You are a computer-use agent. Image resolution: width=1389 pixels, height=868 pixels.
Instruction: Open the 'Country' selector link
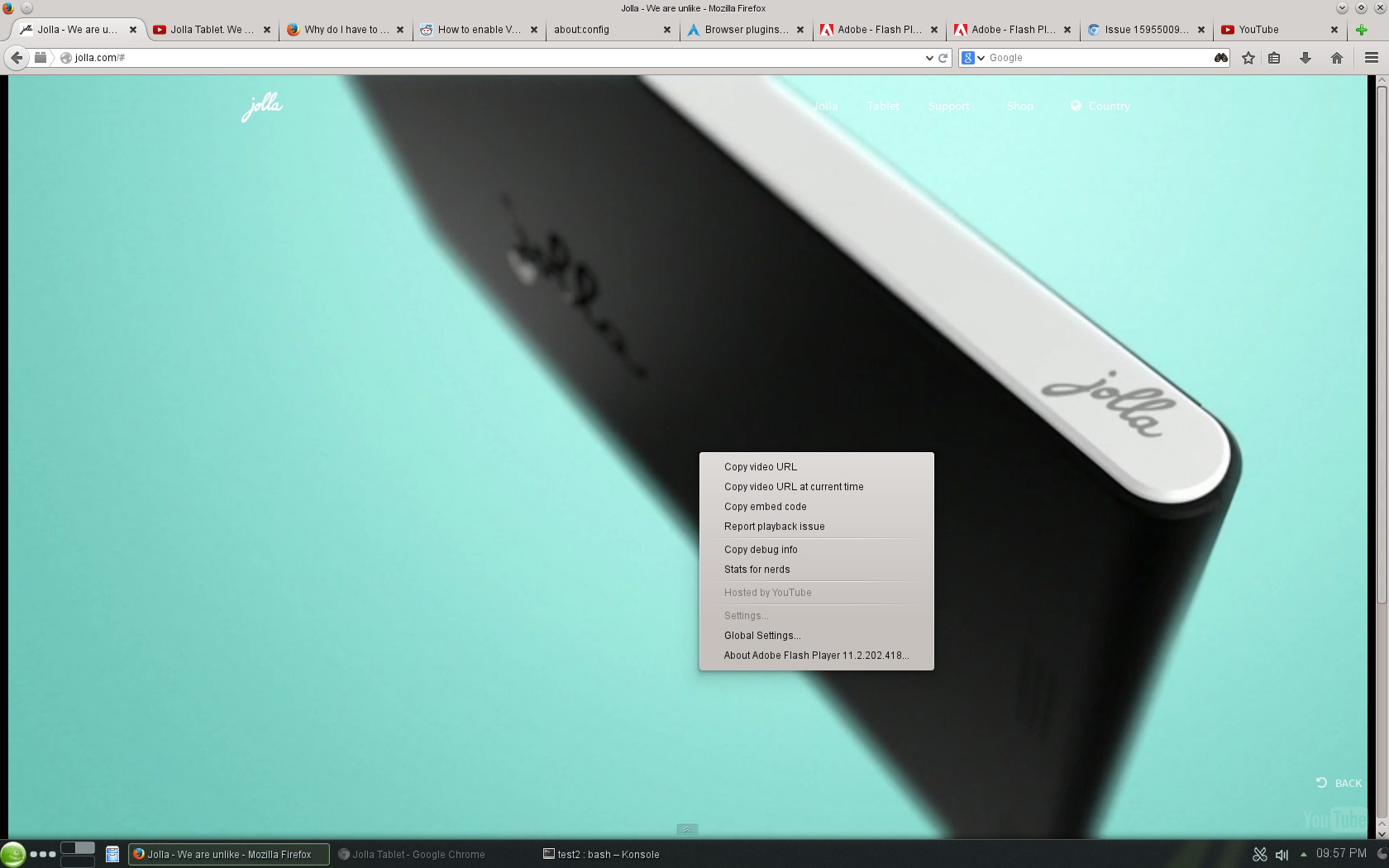click(x=1100, y=107)
